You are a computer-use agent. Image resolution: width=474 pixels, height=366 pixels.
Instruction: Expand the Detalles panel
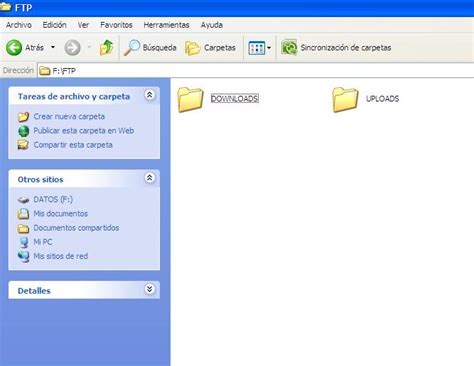click(x=149, y=289)
